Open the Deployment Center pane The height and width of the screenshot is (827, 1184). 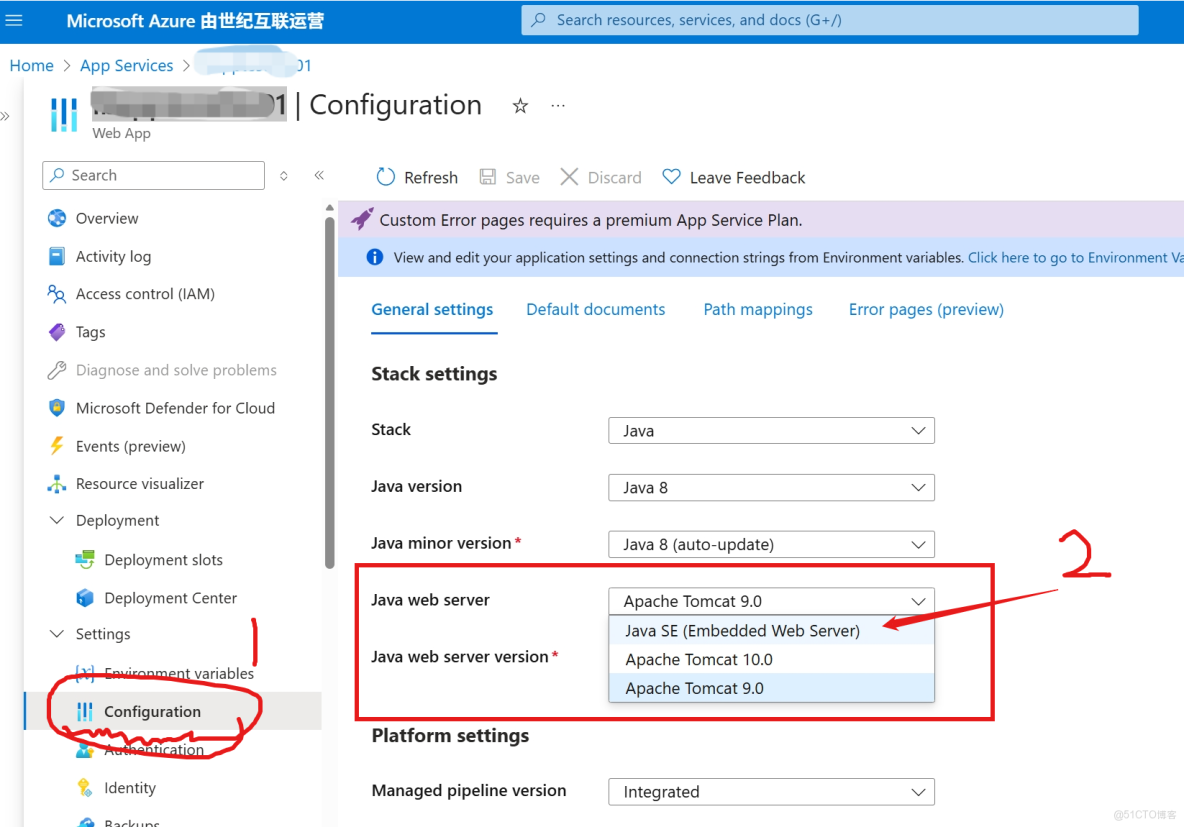(x=170, y=597)
